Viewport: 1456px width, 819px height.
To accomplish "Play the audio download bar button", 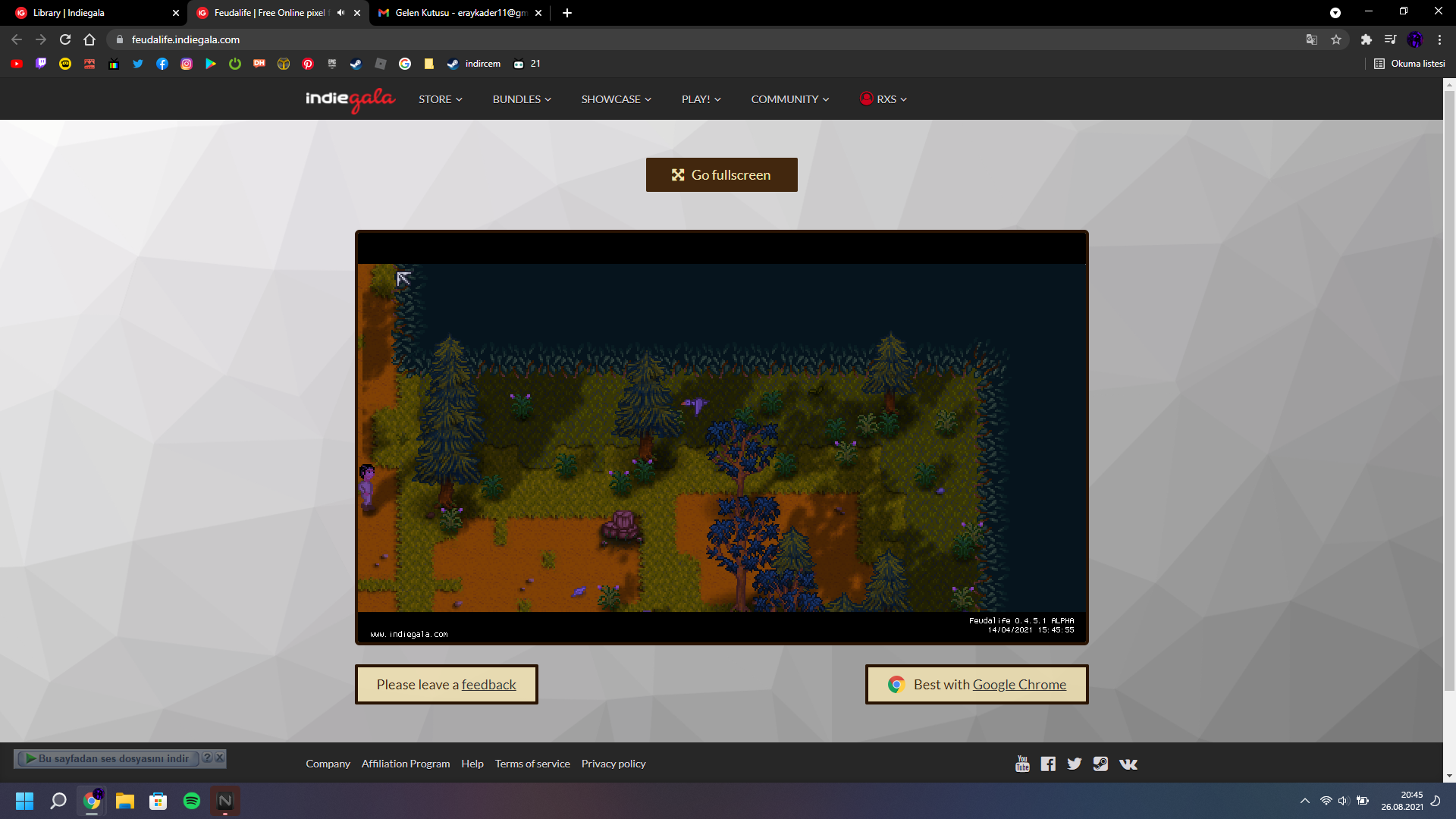I will tap(31, 758).
